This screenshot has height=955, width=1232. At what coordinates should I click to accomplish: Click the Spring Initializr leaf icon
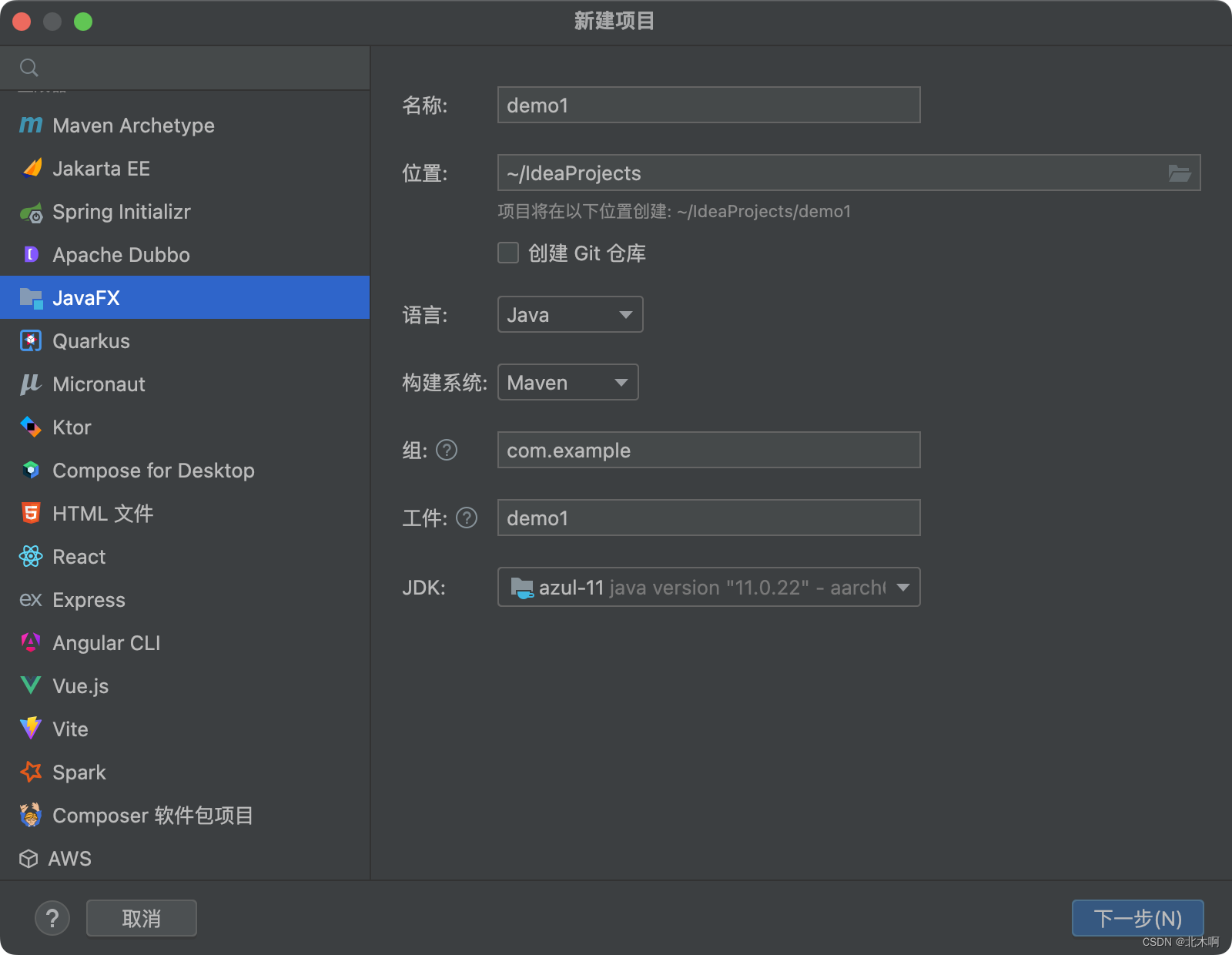tap(31, 212)
